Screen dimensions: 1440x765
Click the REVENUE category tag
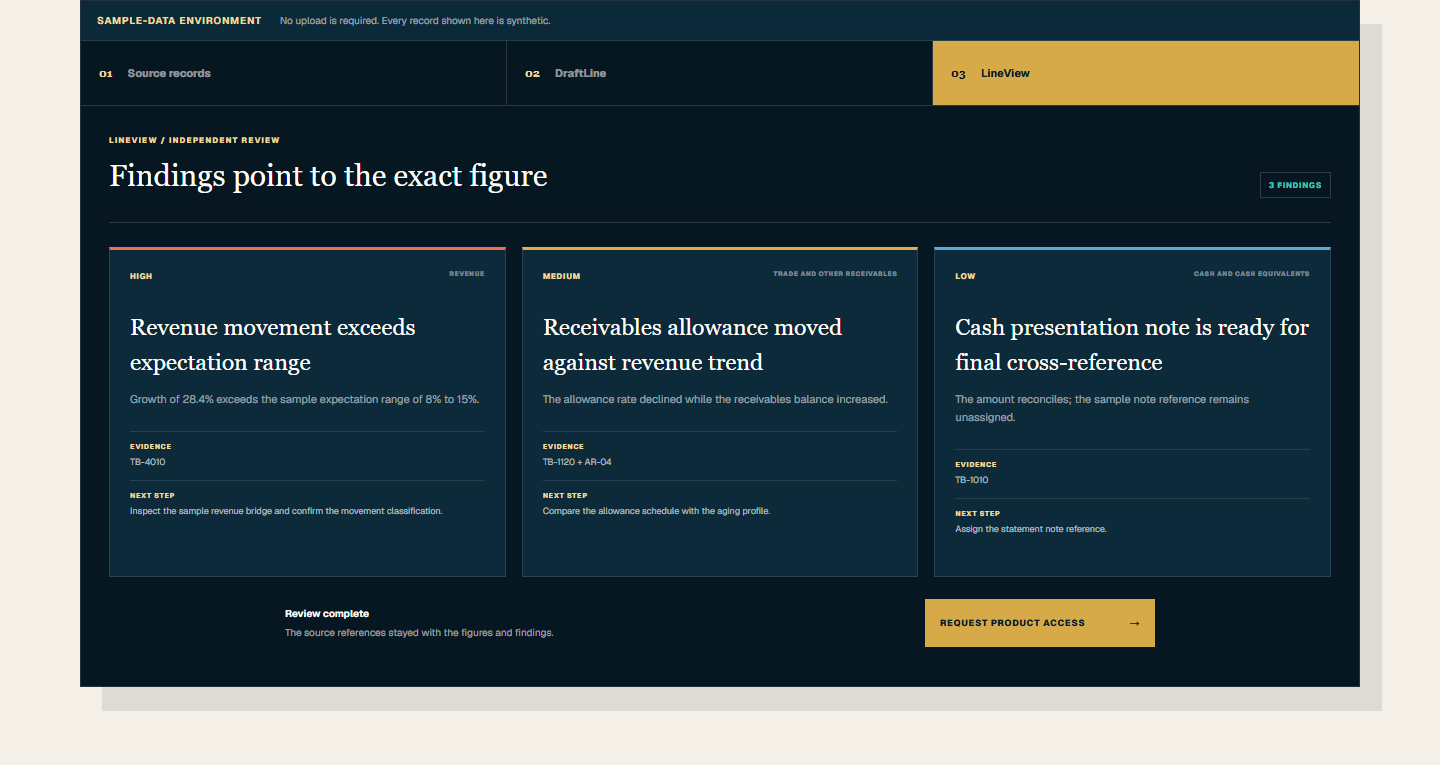coord(467,274)
